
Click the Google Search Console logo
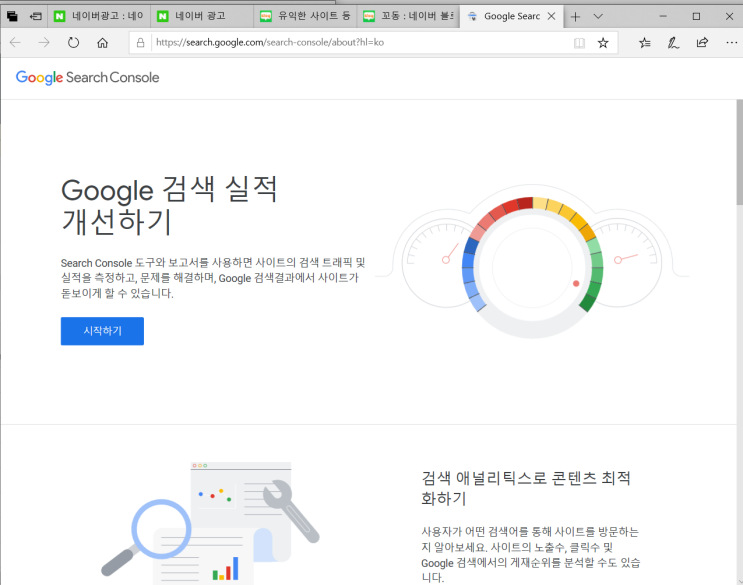coord(88,78)
